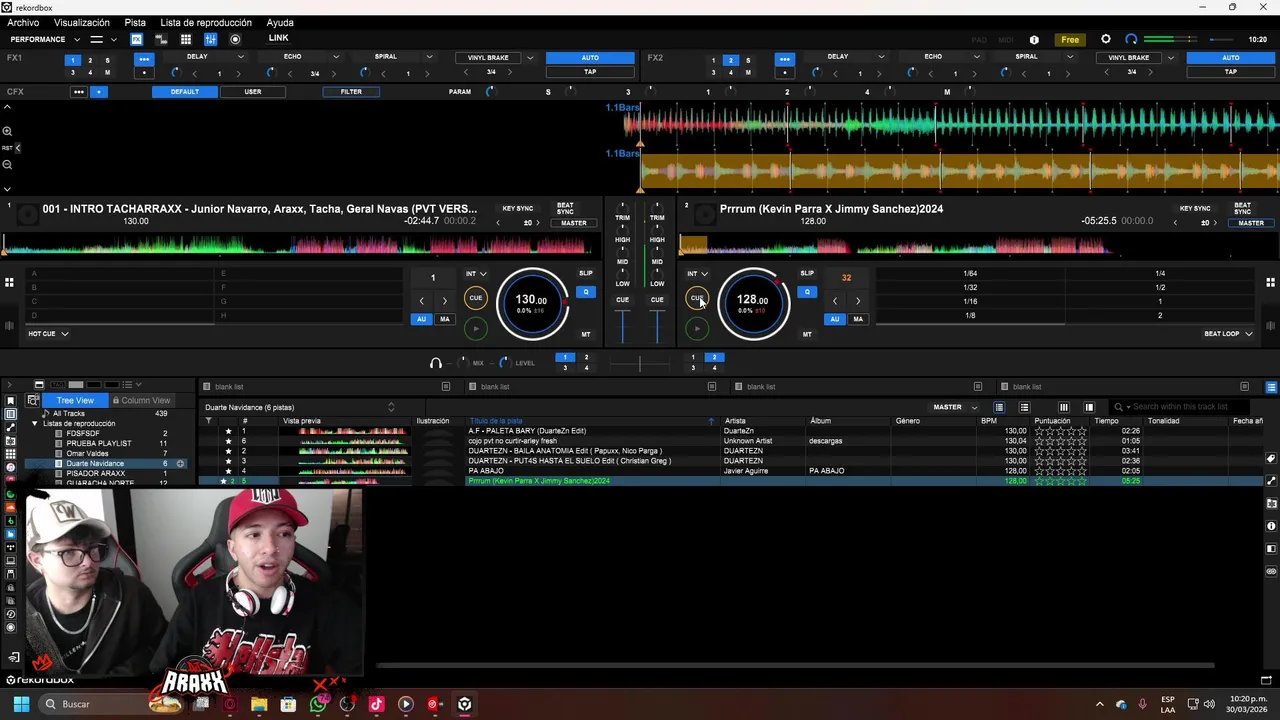Toggle Quantize Q on deck 1

point(586,292)
